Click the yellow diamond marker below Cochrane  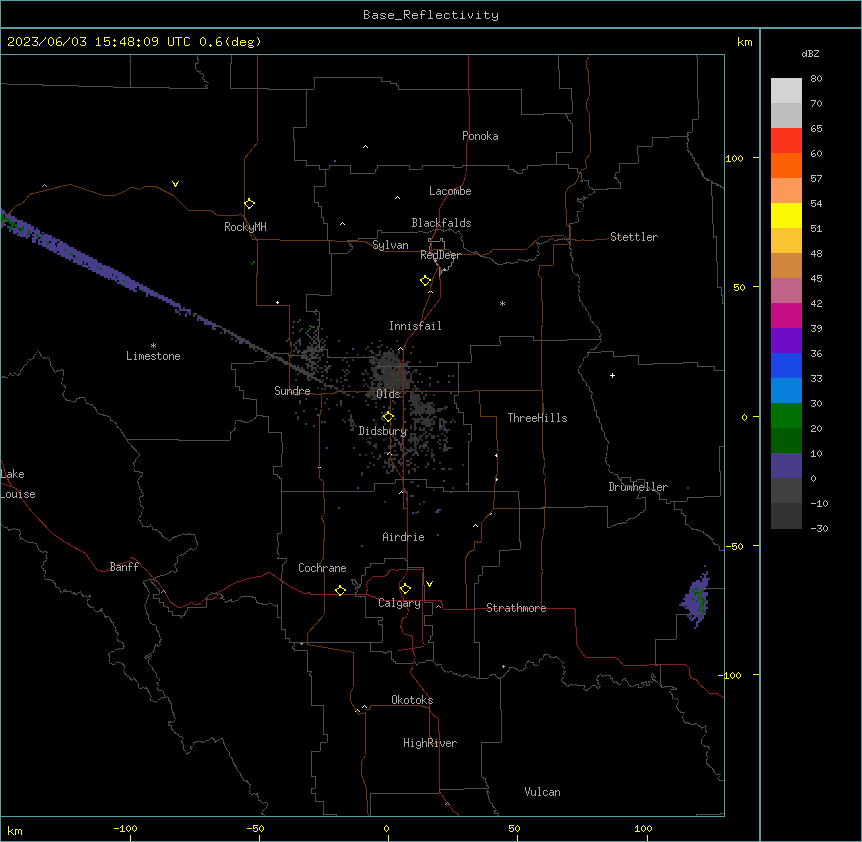pos(340,590)
